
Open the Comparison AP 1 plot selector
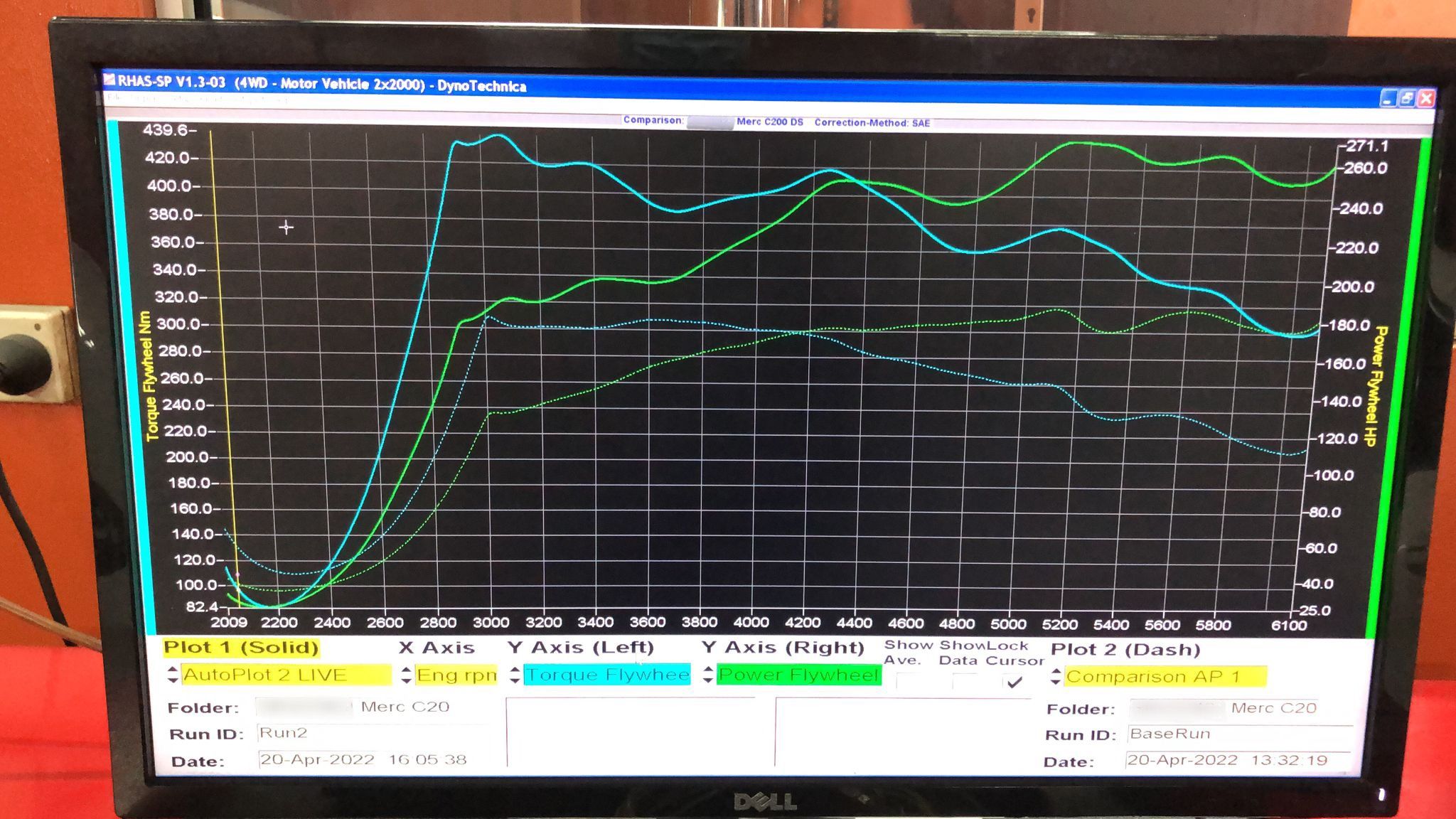tap(1165, 676)
